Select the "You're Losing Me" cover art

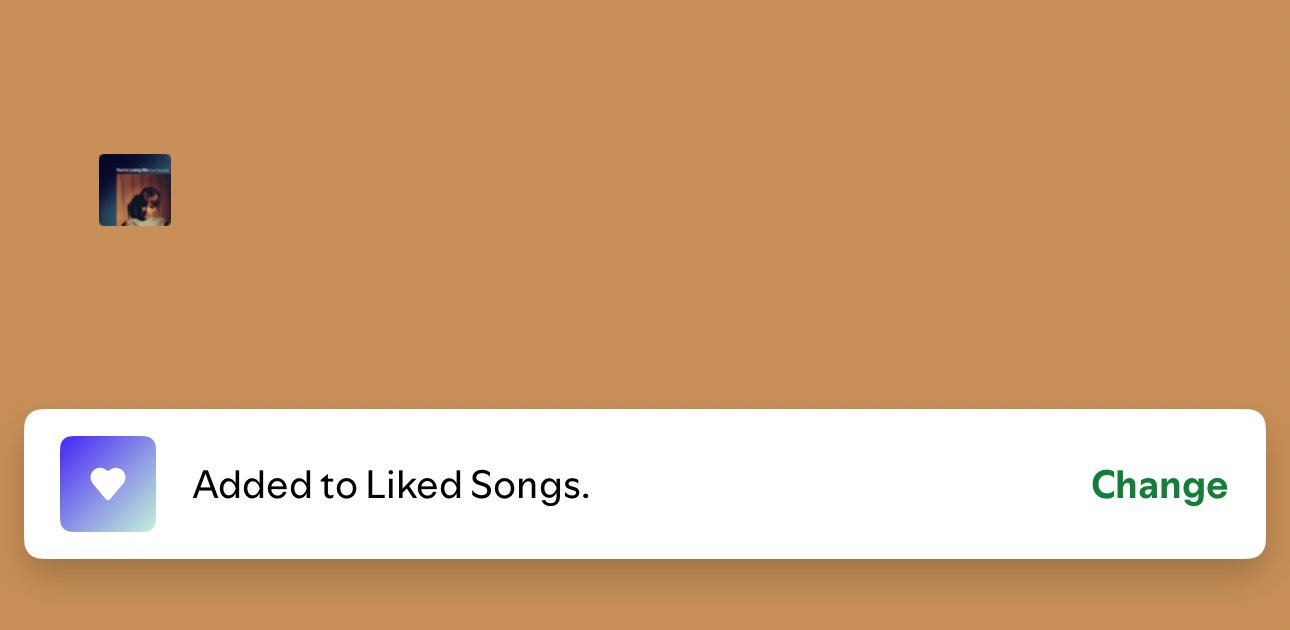pyautogui.click(x=135, y=190)
